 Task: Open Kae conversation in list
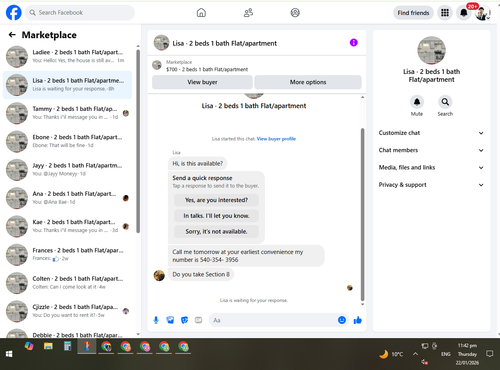tap(67, 227)
